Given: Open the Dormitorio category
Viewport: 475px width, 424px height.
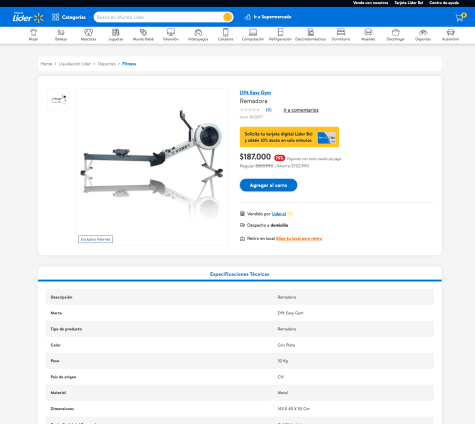Looking at the screenshot, I should [341, 35].
